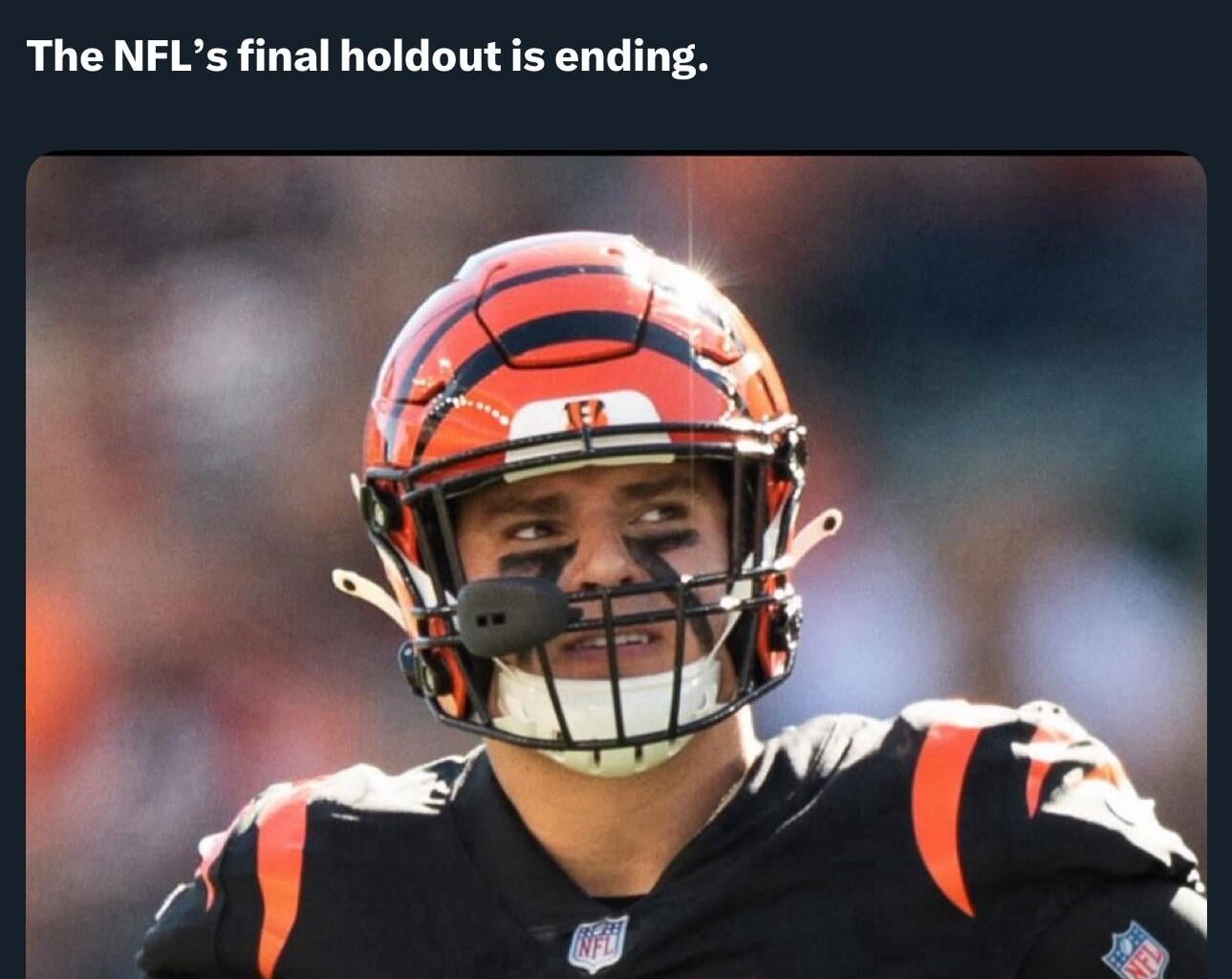
Task: Click the NFL shield logo on the jersey collar
Action: pos(598,944)
